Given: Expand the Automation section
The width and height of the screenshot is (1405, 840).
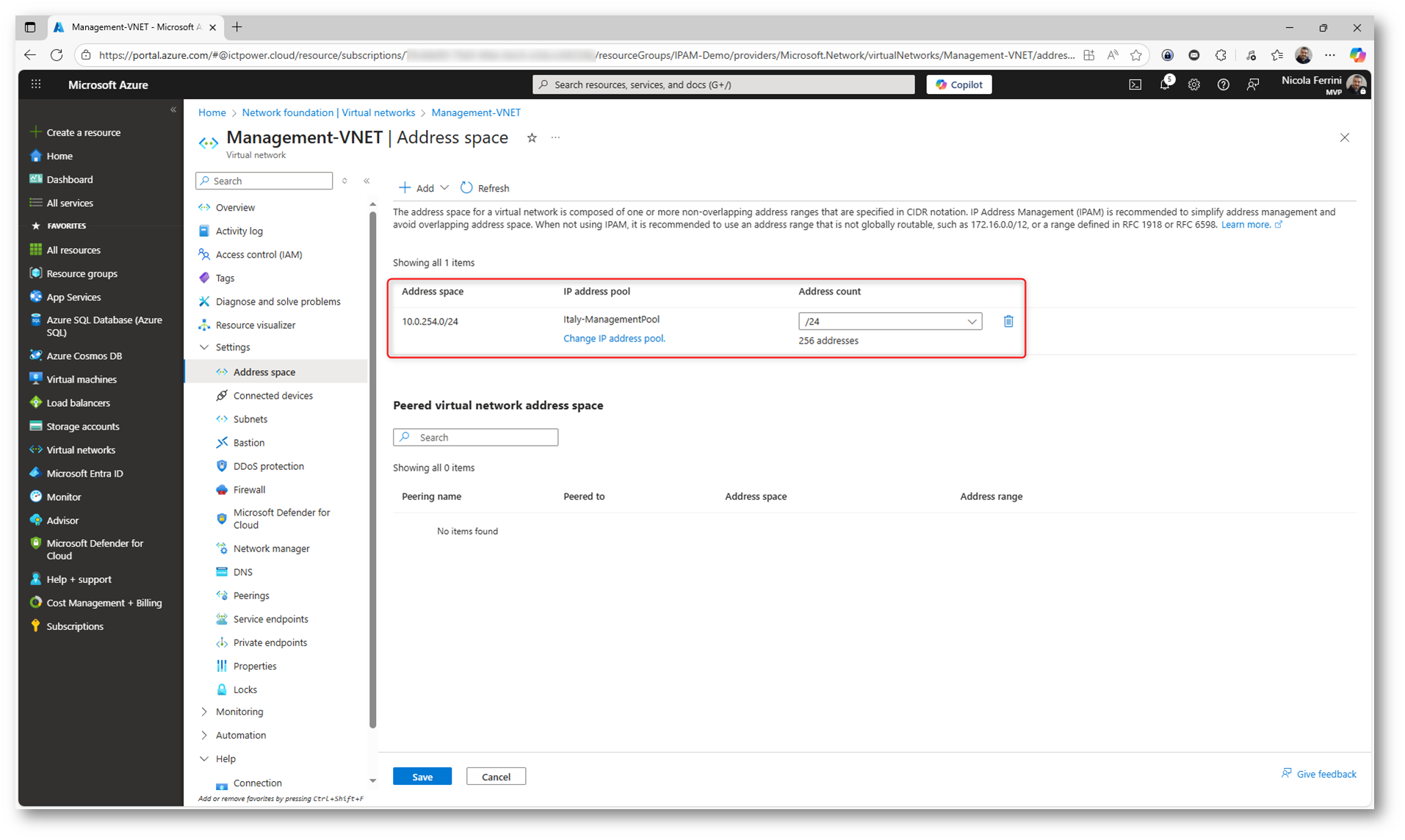Looking at the screenshot, I should 240,735.
